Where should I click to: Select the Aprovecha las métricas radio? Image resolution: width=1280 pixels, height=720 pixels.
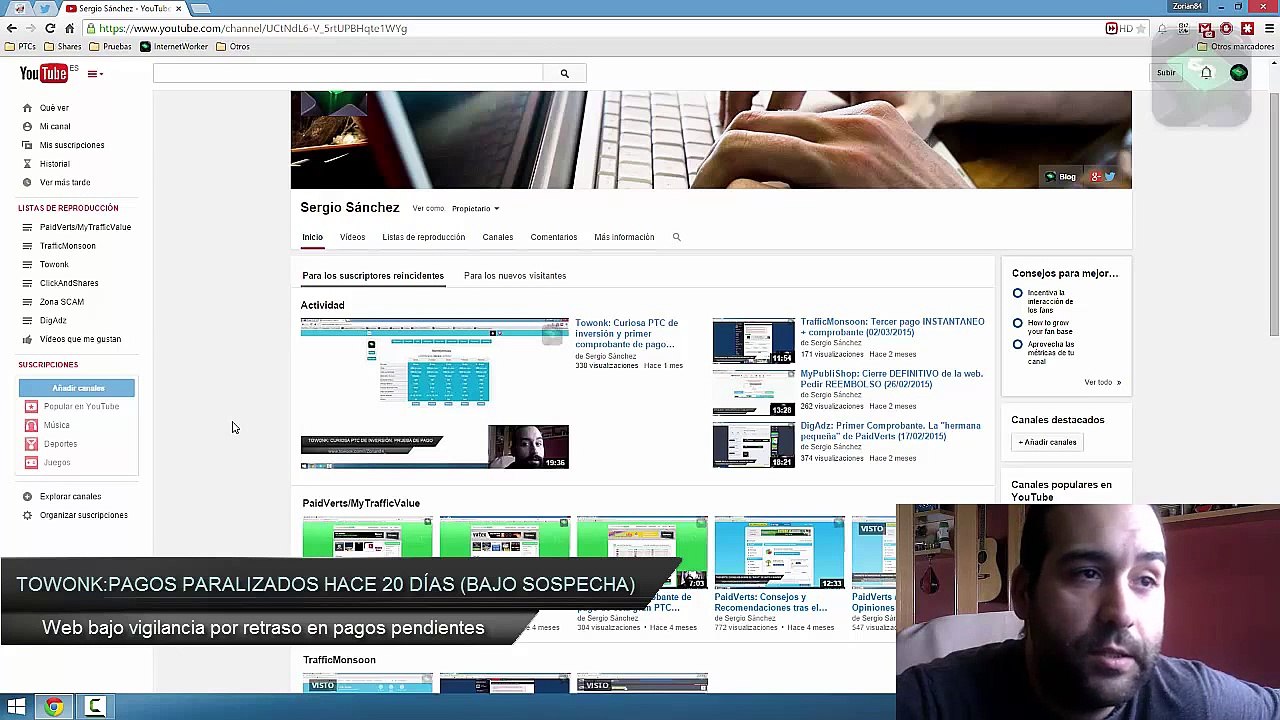[x=1017, y=345]
